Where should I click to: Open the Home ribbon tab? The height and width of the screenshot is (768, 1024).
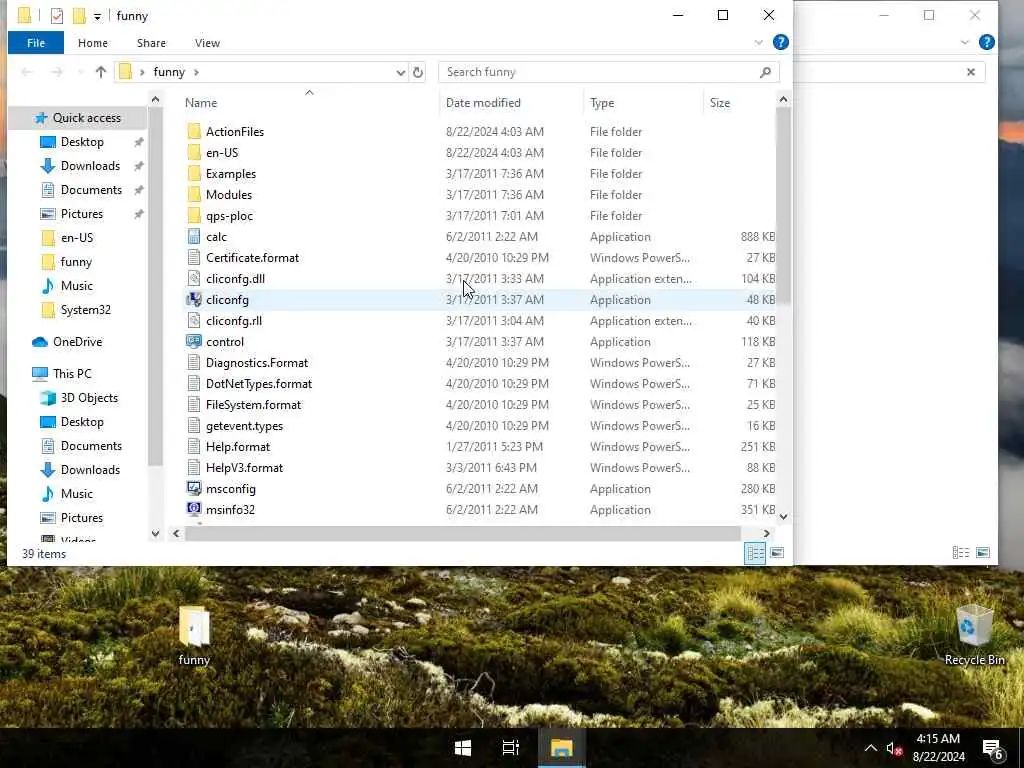click(93, 43)
